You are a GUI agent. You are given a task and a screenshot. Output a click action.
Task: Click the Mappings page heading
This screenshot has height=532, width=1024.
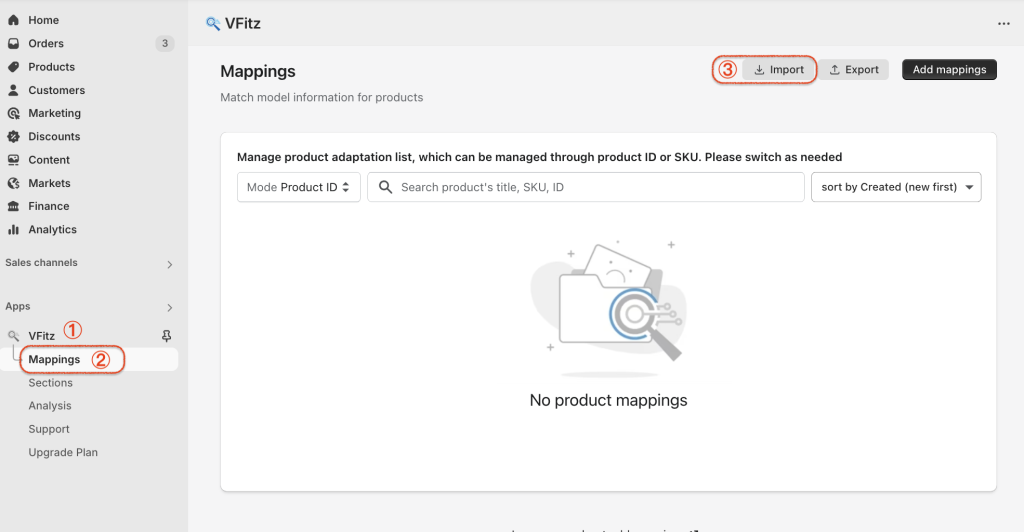point(258,71)
